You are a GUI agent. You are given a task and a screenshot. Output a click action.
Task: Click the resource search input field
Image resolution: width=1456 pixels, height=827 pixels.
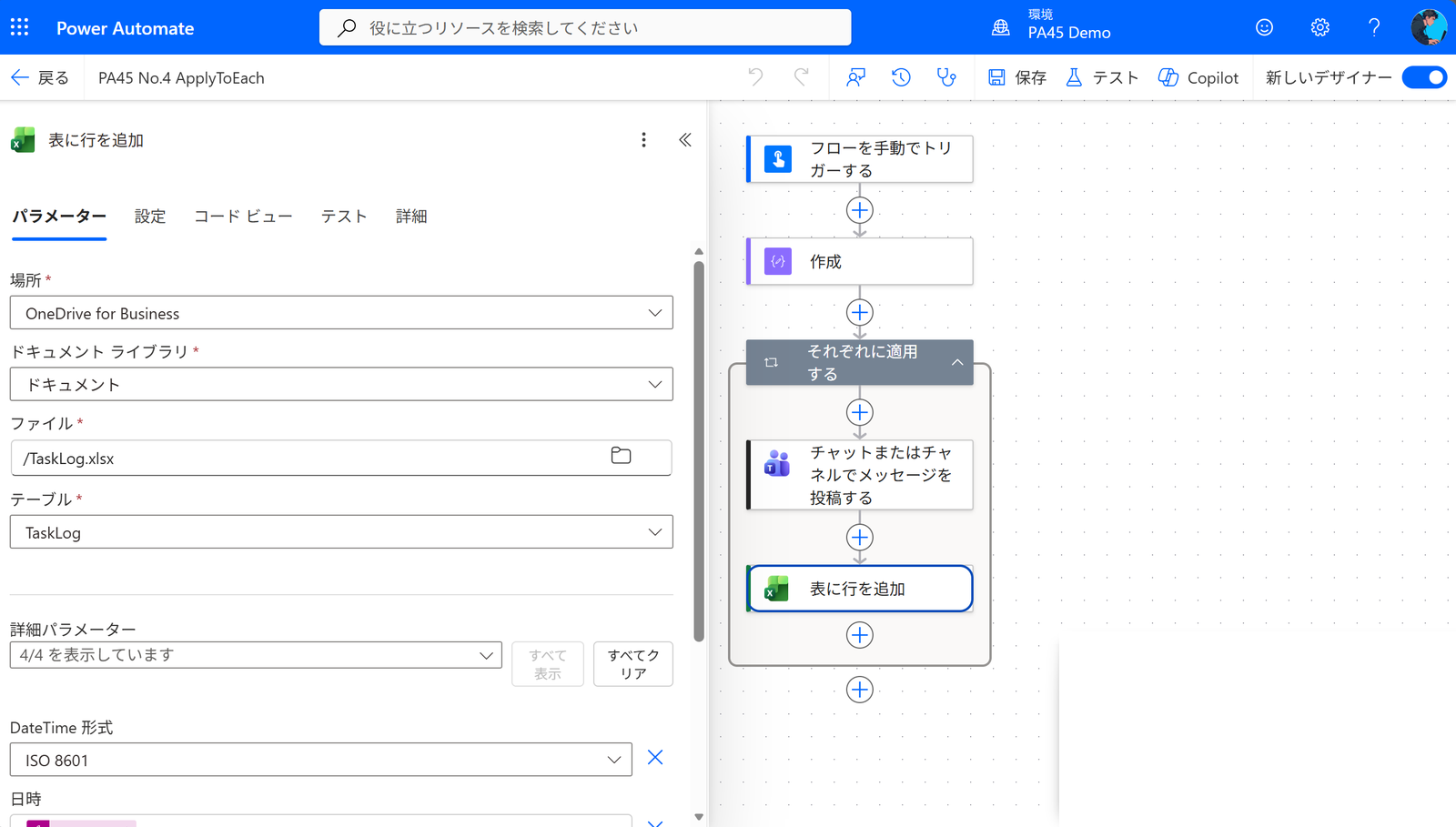coord(585,27)
